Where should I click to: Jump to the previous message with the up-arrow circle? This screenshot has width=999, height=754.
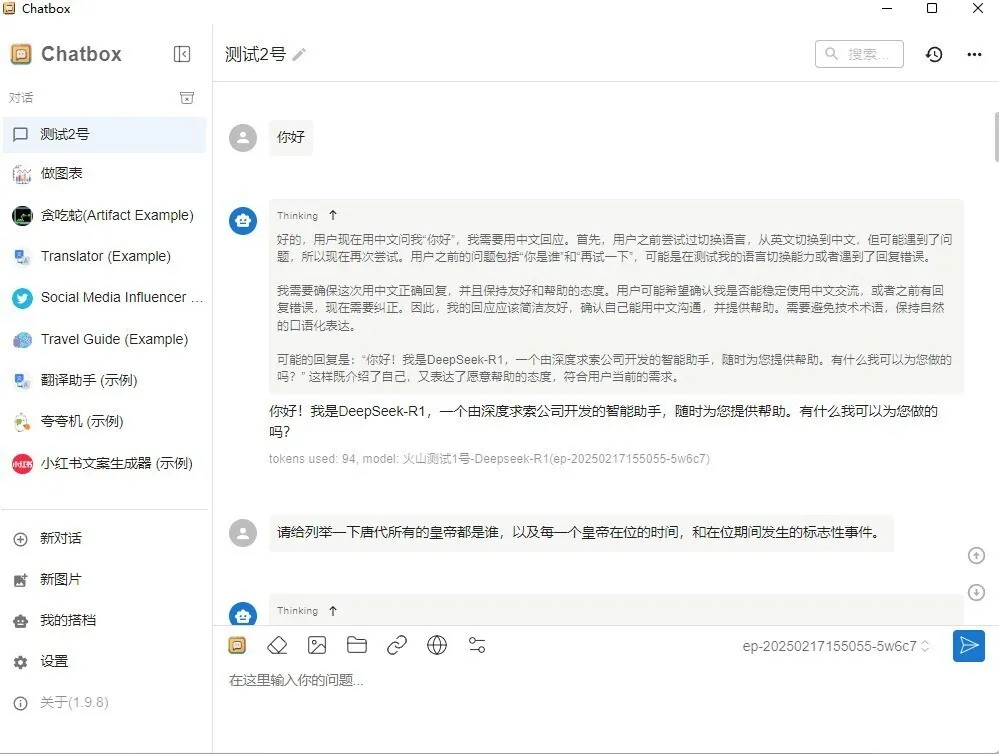[x=976, y=556]
